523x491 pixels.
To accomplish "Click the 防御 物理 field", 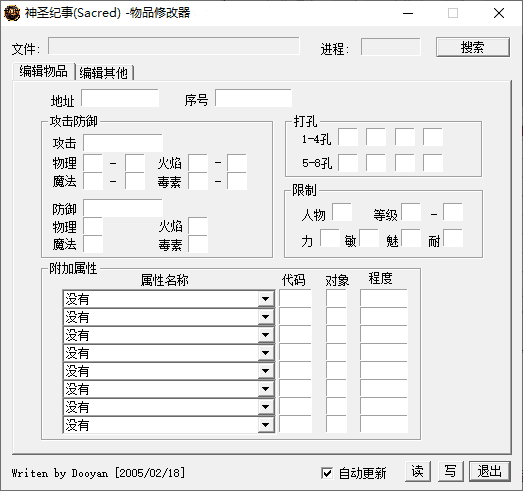I will coord(93,226).
